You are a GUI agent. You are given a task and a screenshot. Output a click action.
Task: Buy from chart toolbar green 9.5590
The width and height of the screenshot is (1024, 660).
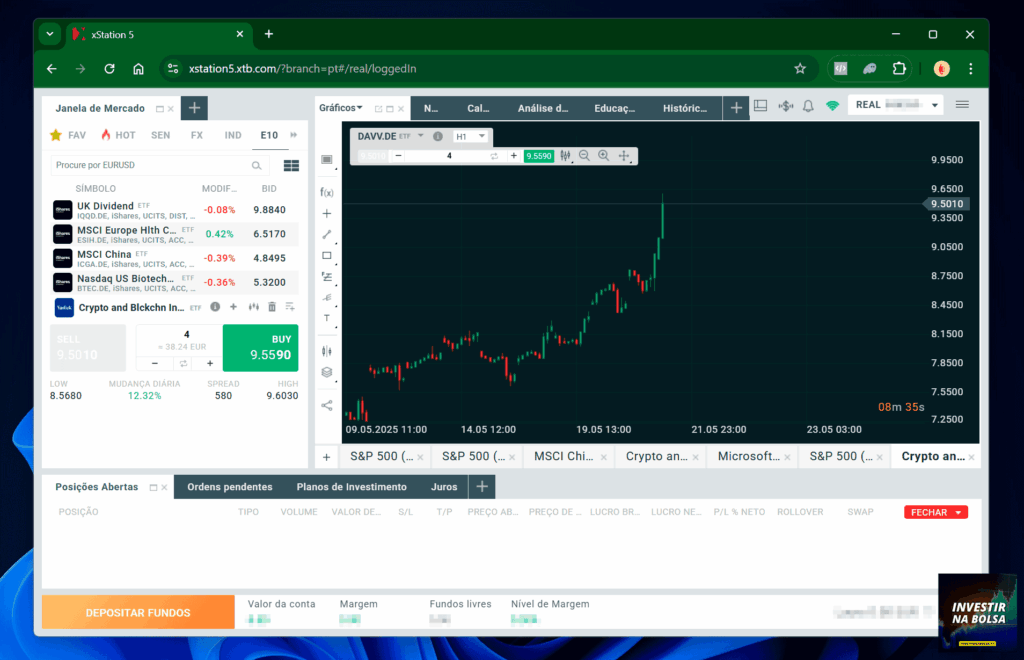tap(539, 156)
